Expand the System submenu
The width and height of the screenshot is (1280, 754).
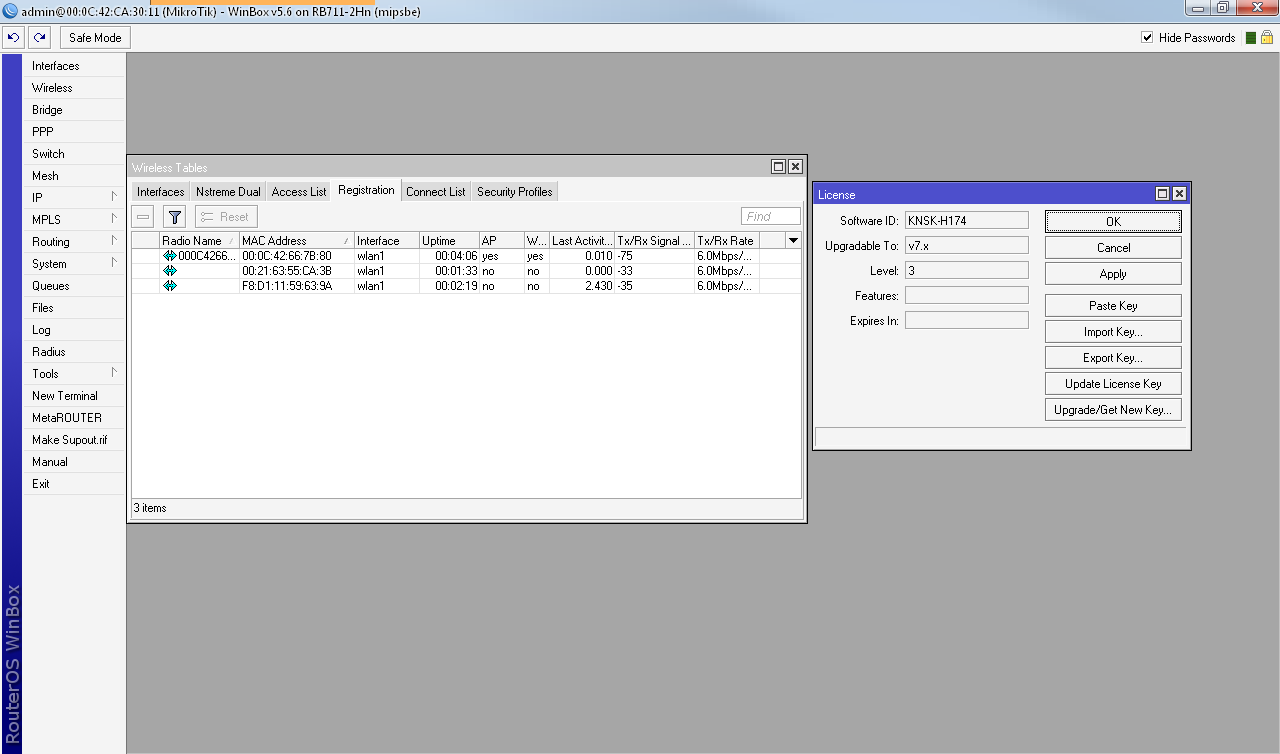point(73,264)
